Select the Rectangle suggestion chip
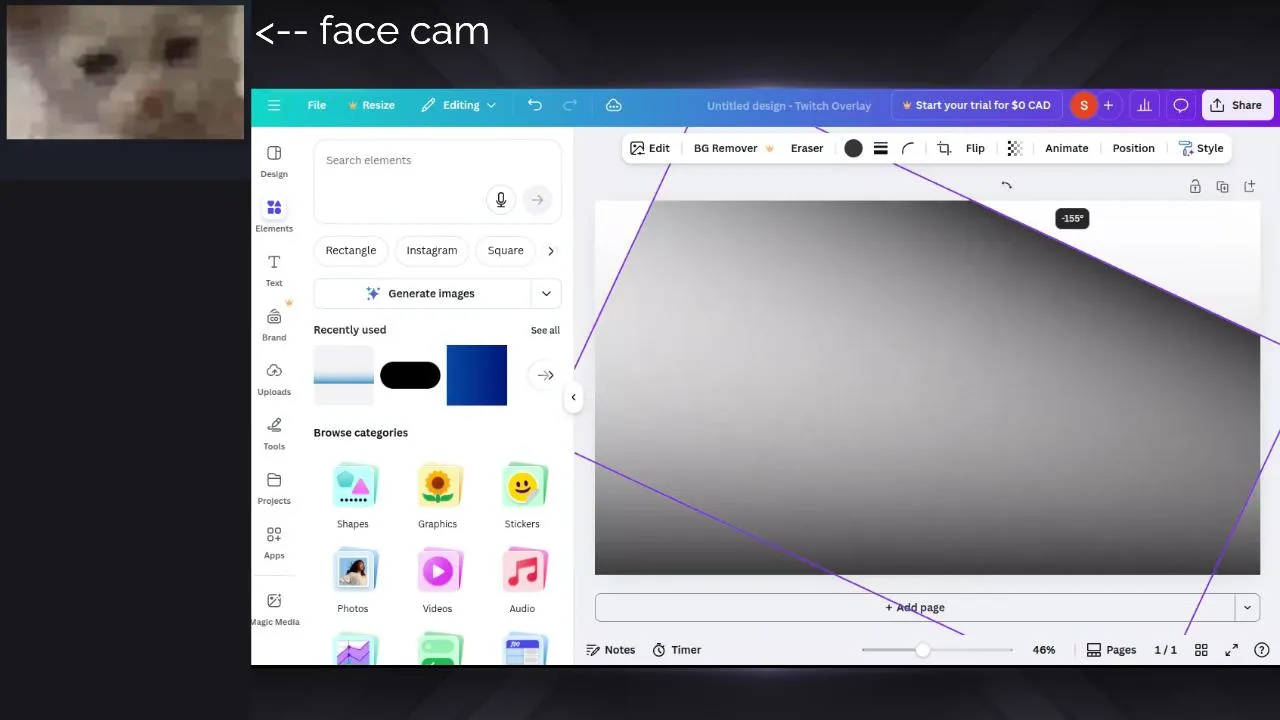The height and width of the screenshot is (720, 1280). [x=351, y=250]
